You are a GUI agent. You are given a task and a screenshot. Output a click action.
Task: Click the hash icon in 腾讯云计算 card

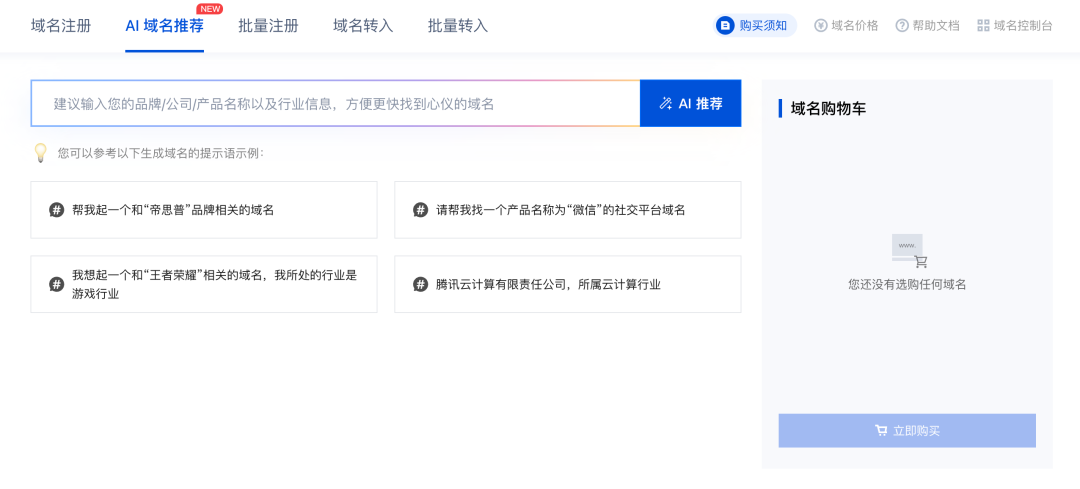pyautogui.click(x=420, y=284)
